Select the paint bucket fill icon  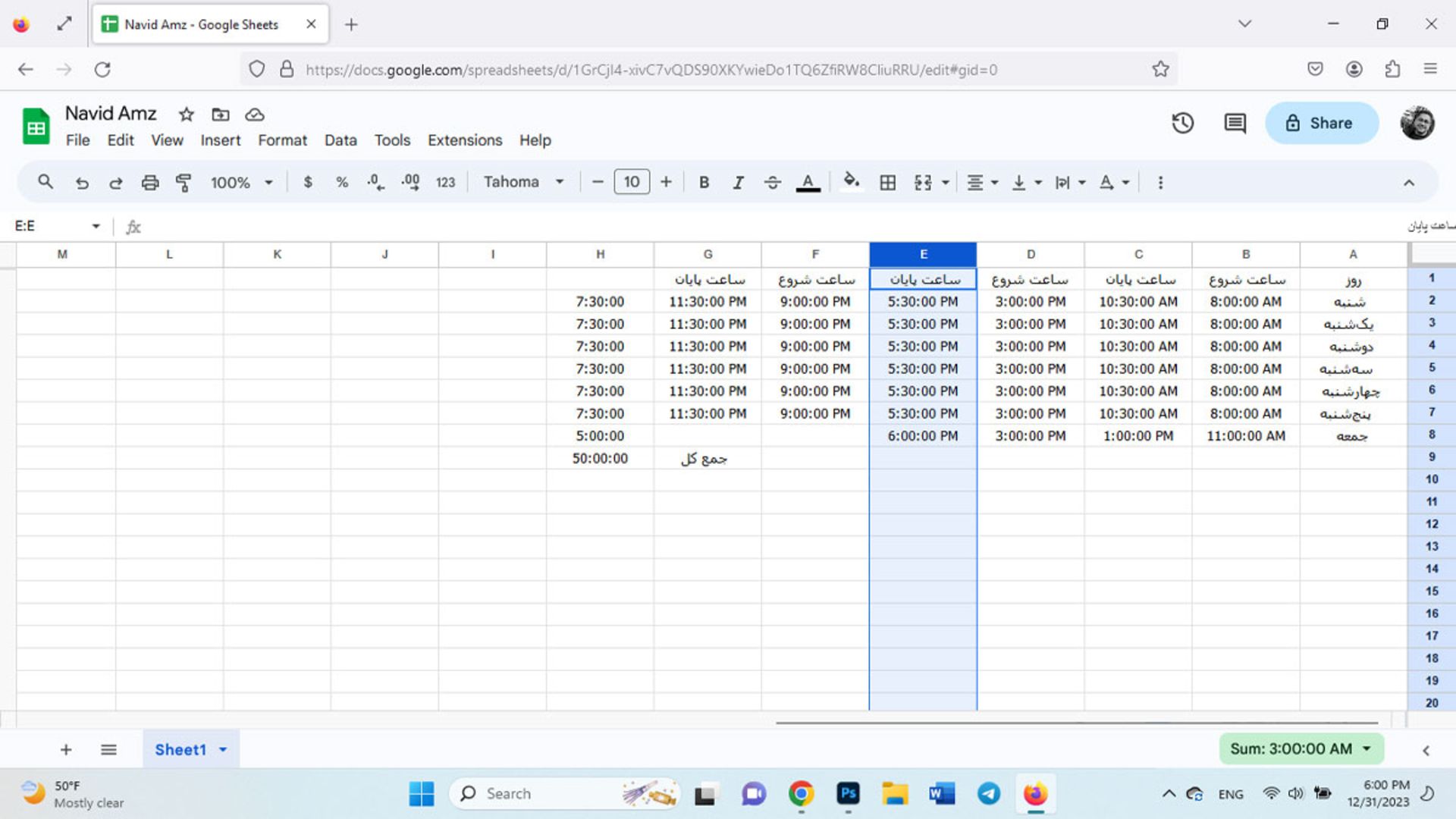click(x=851, y=181)
